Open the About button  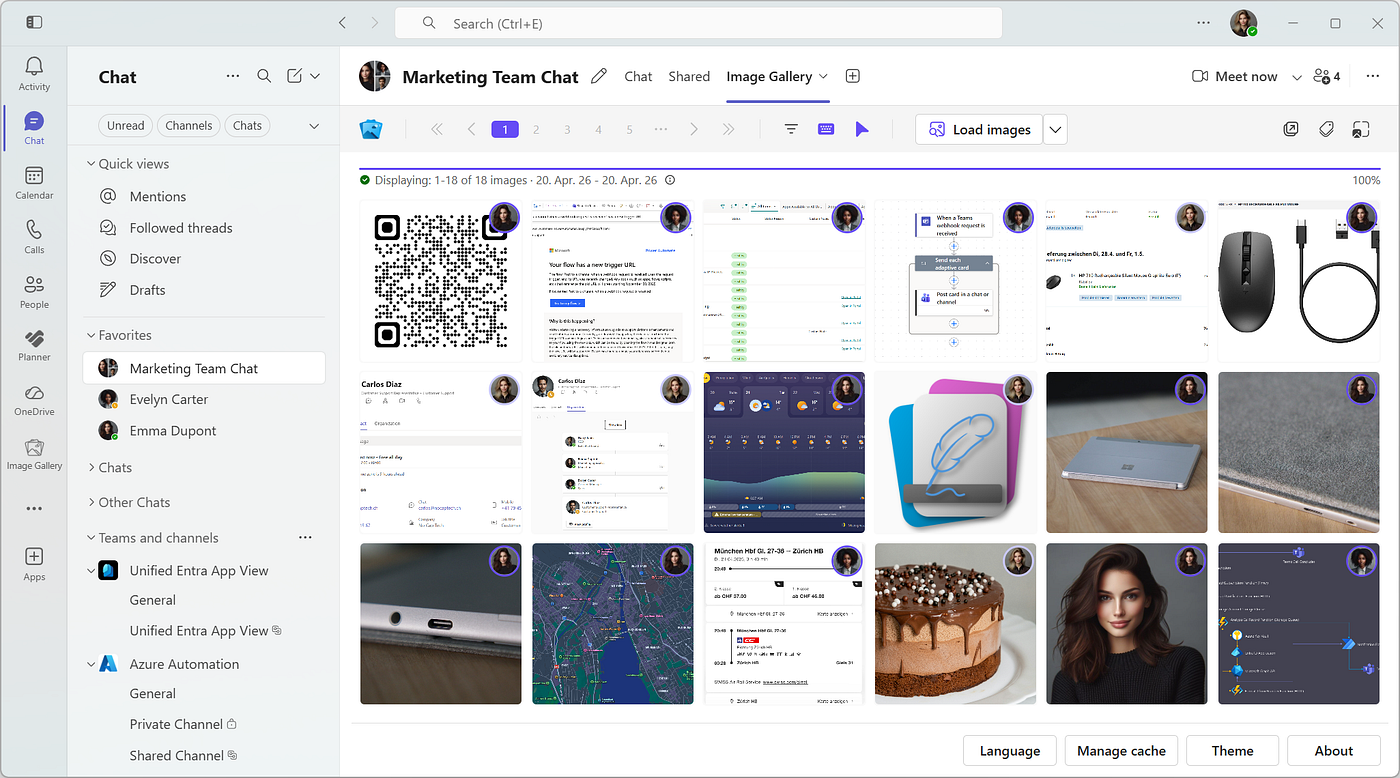(1334, 751)
